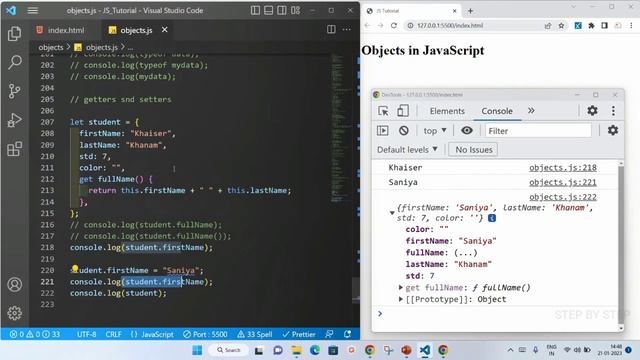Bookmark the page with star icon
Screen dimensions: 640x360
click(x=561, y=25)
